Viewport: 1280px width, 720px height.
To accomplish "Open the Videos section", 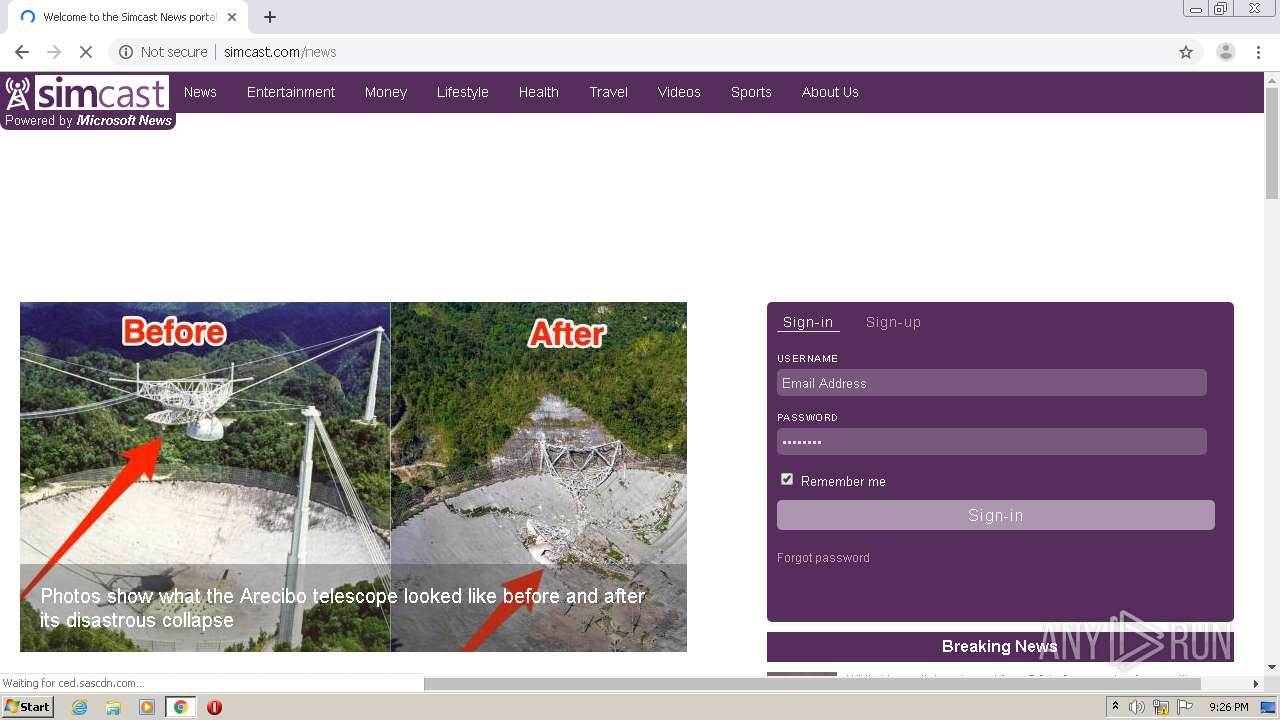I will [679, 92].
